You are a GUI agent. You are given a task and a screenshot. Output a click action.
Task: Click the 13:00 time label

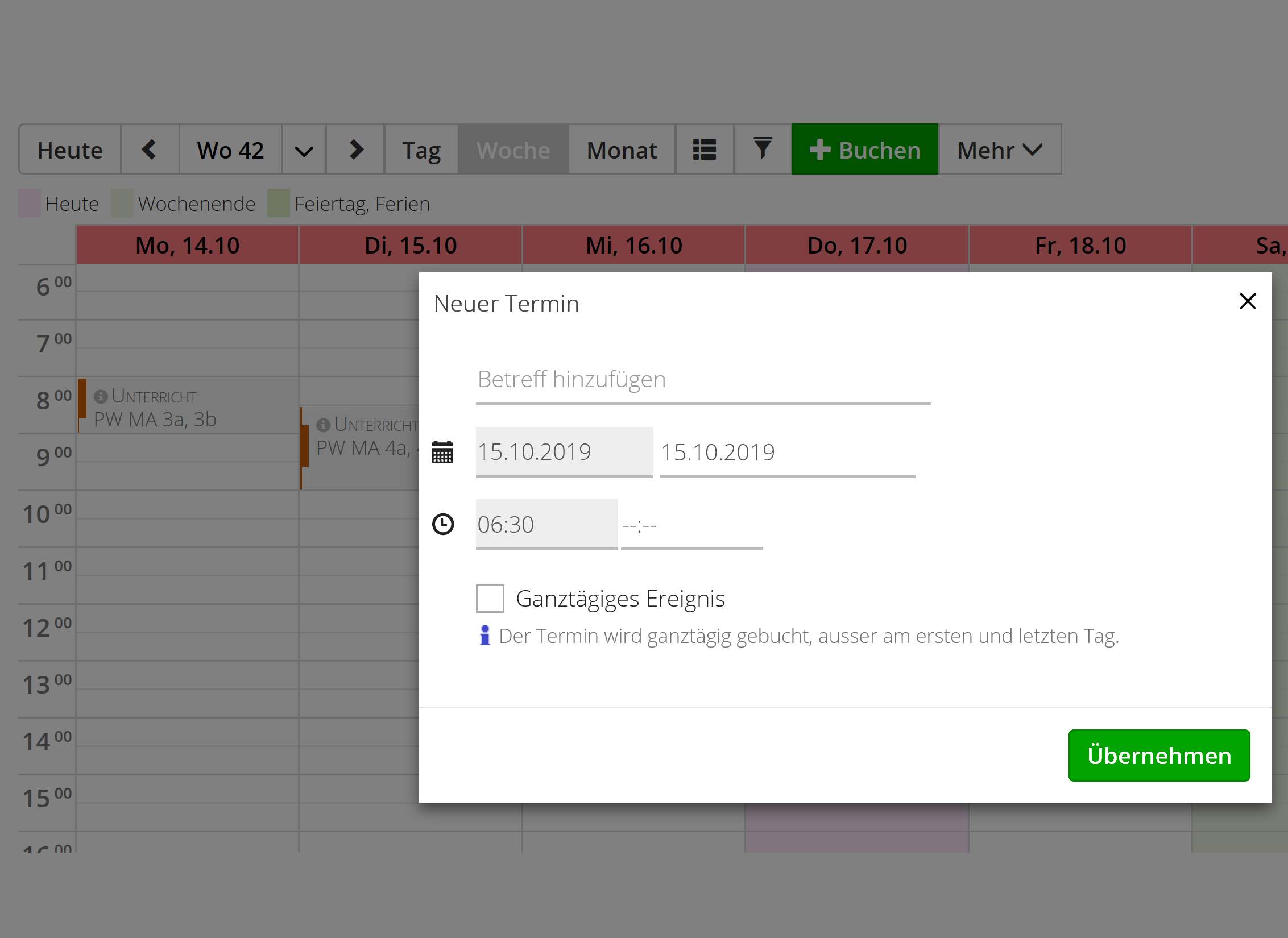47,684
